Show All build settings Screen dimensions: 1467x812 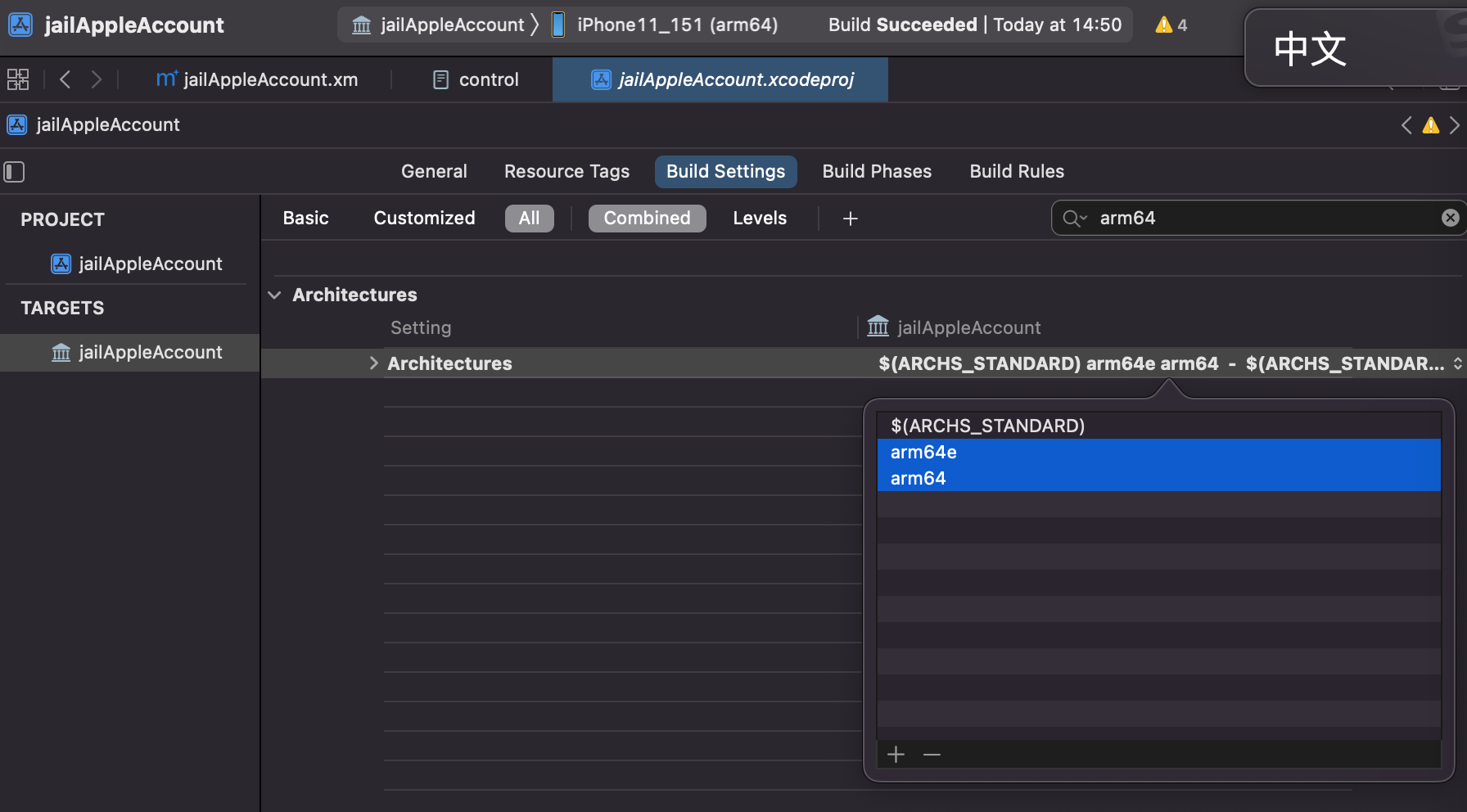coord(529,219)
